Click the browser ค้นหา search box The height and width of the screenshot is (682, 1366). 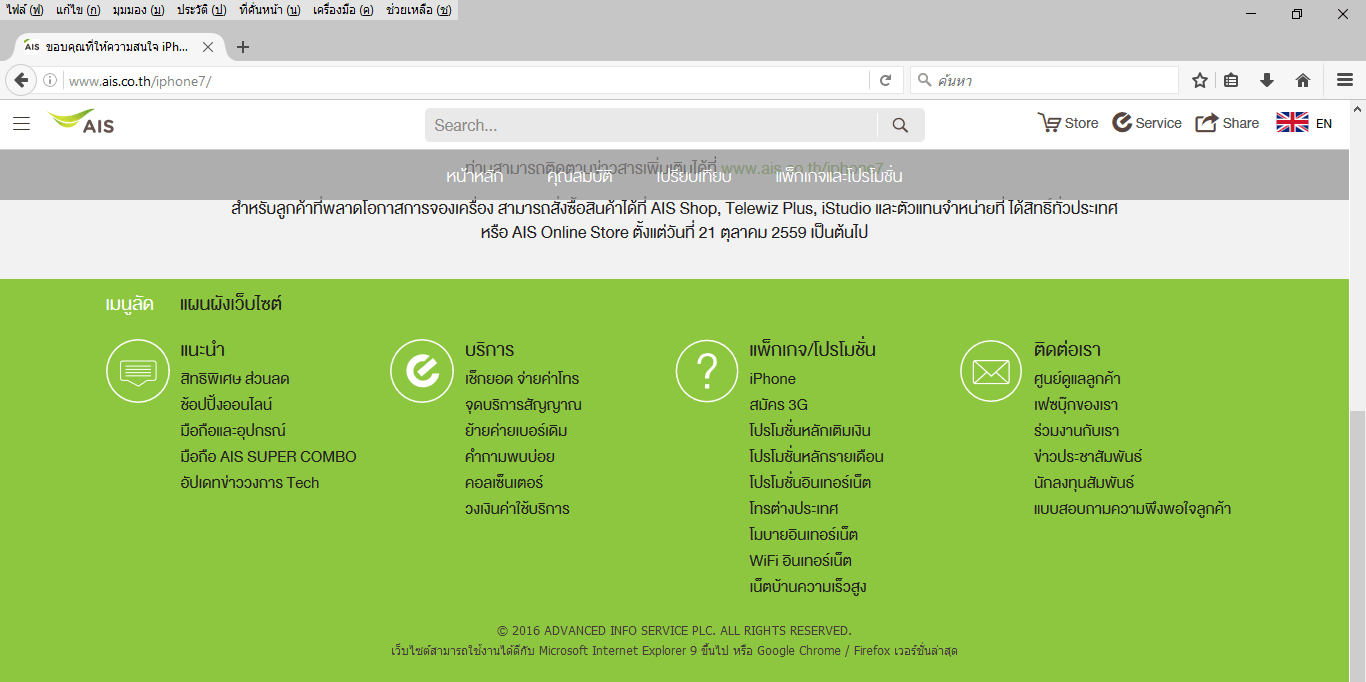tap(1045, 81)
